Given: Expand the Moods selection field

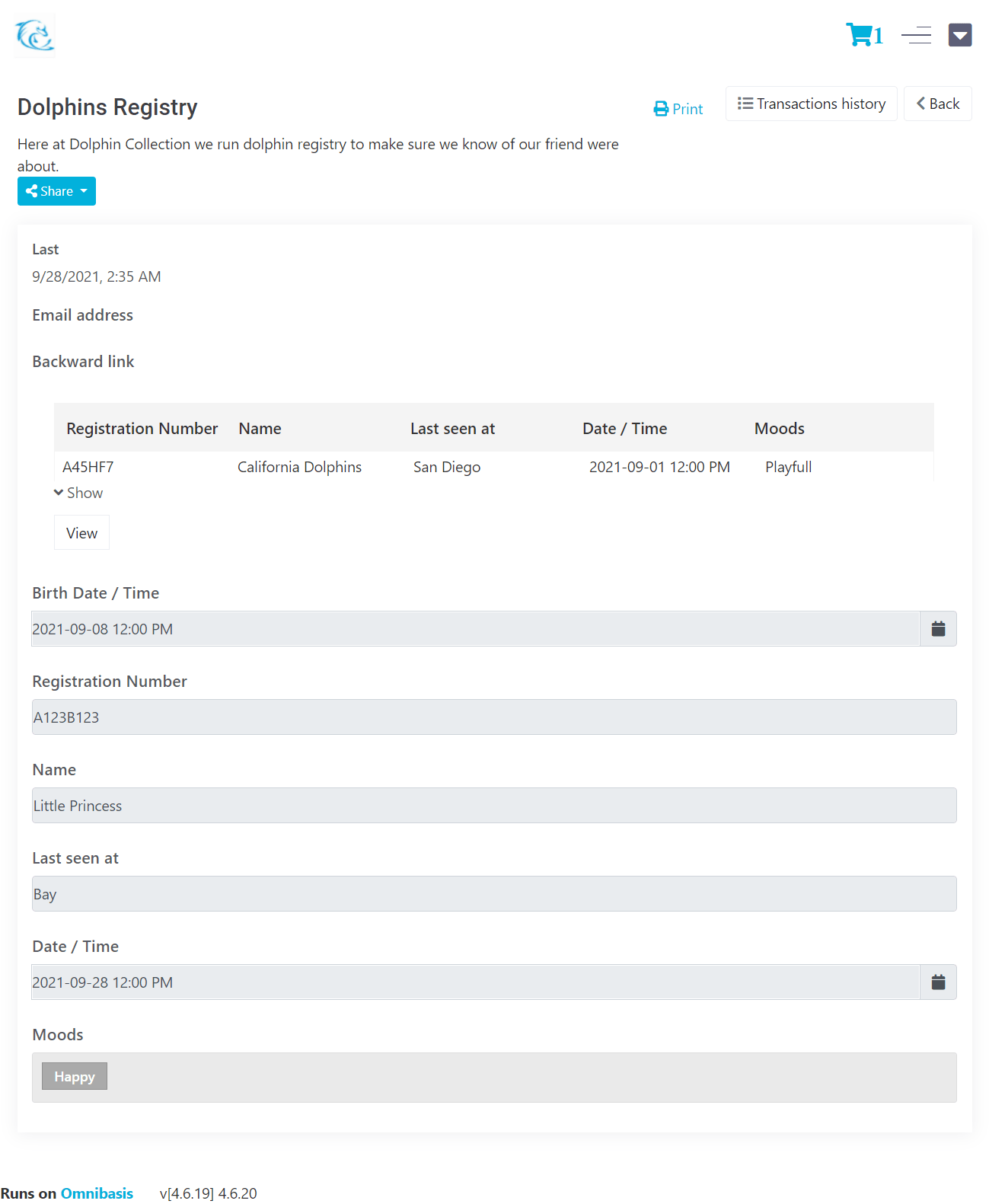Looking at the screenshot, I should [x=493, y=1077].
